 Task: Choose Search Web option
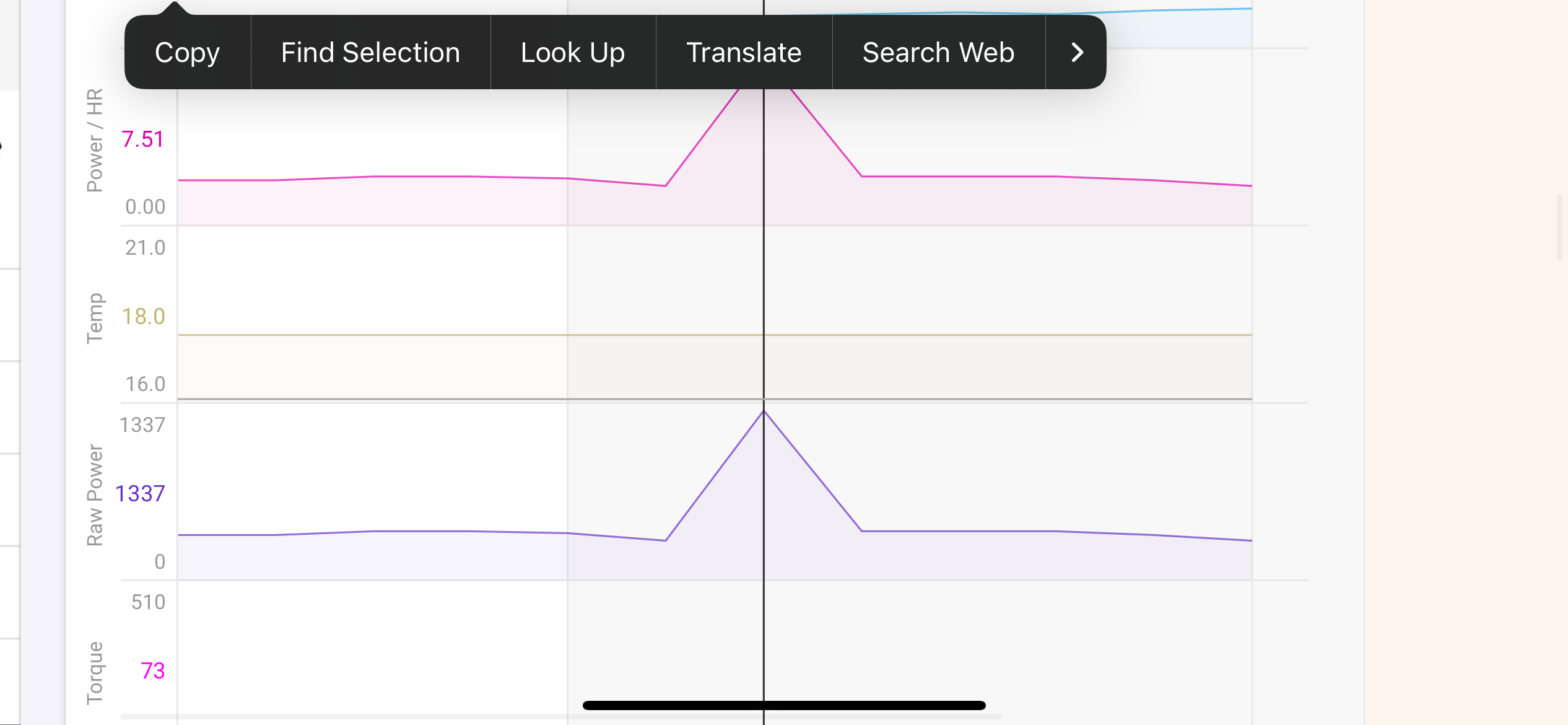[938, 53]
